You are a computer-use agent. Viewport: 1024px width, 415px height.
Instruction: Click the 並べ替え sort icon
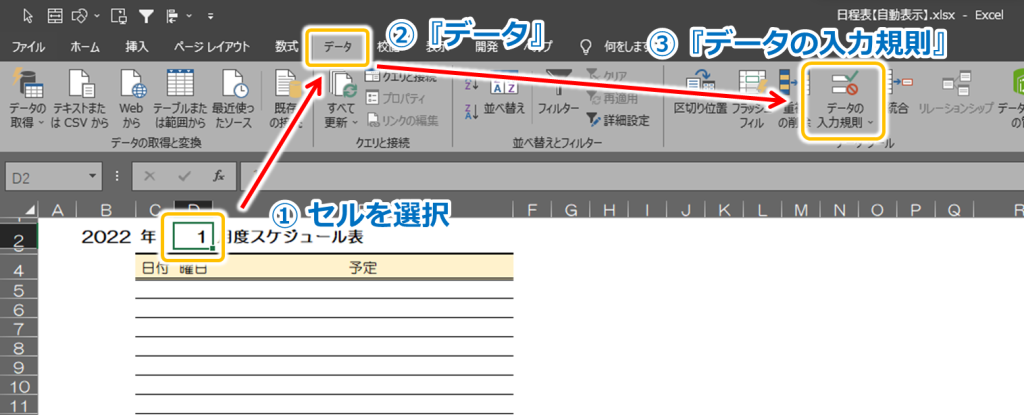[x=508, y=93]
